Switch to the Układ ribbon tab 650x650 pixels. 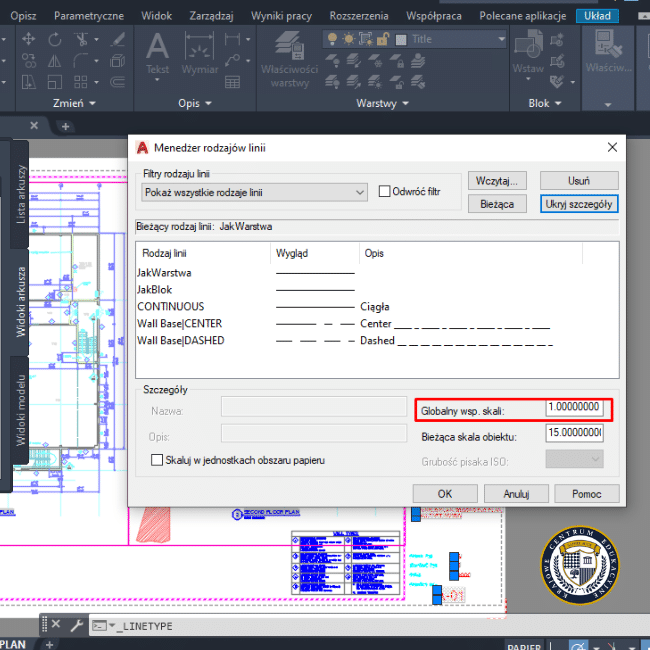[597, 16]
